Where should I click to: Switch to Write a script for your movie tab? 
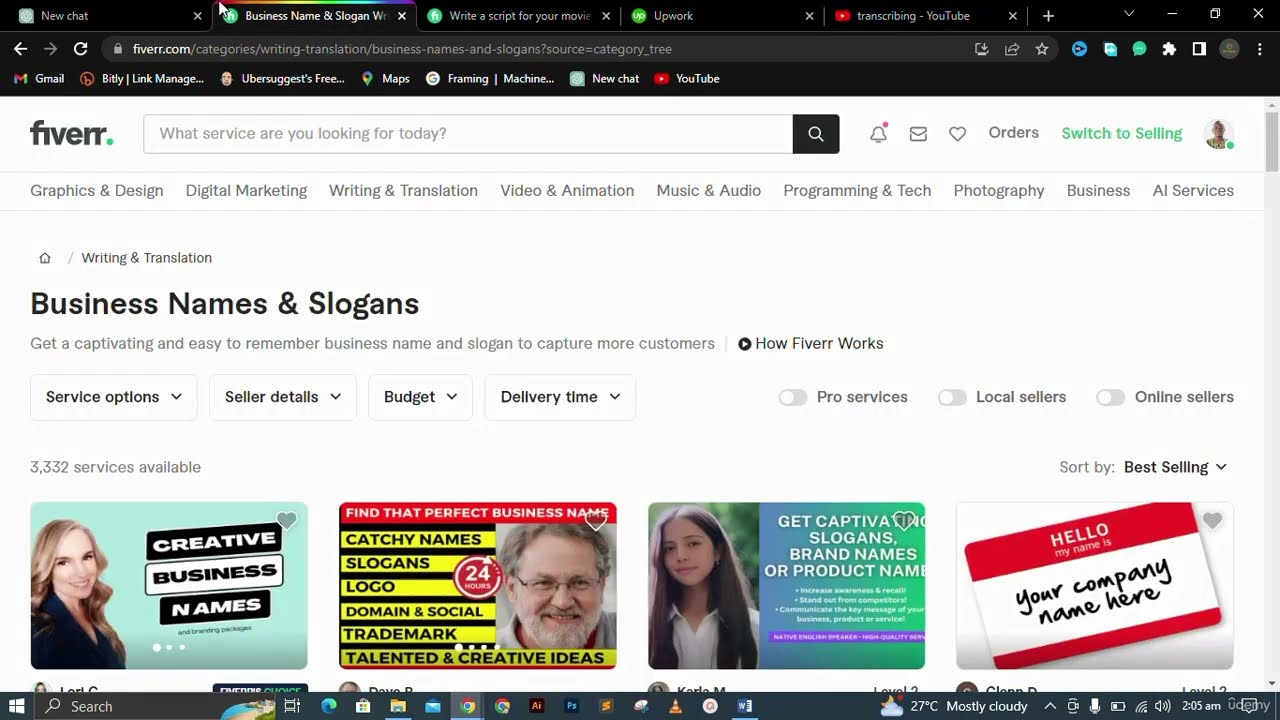click(519, 16)
